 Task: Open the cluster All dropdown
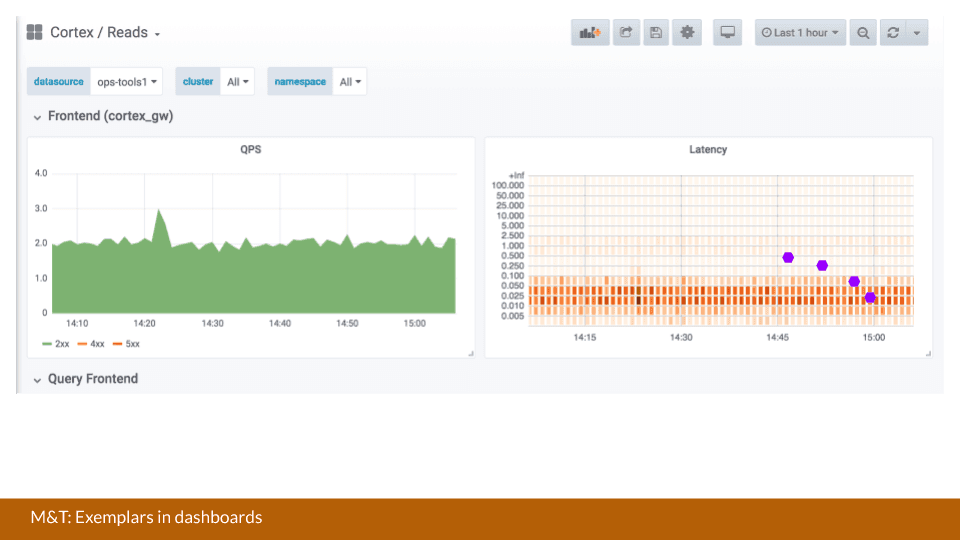(237, 81)
